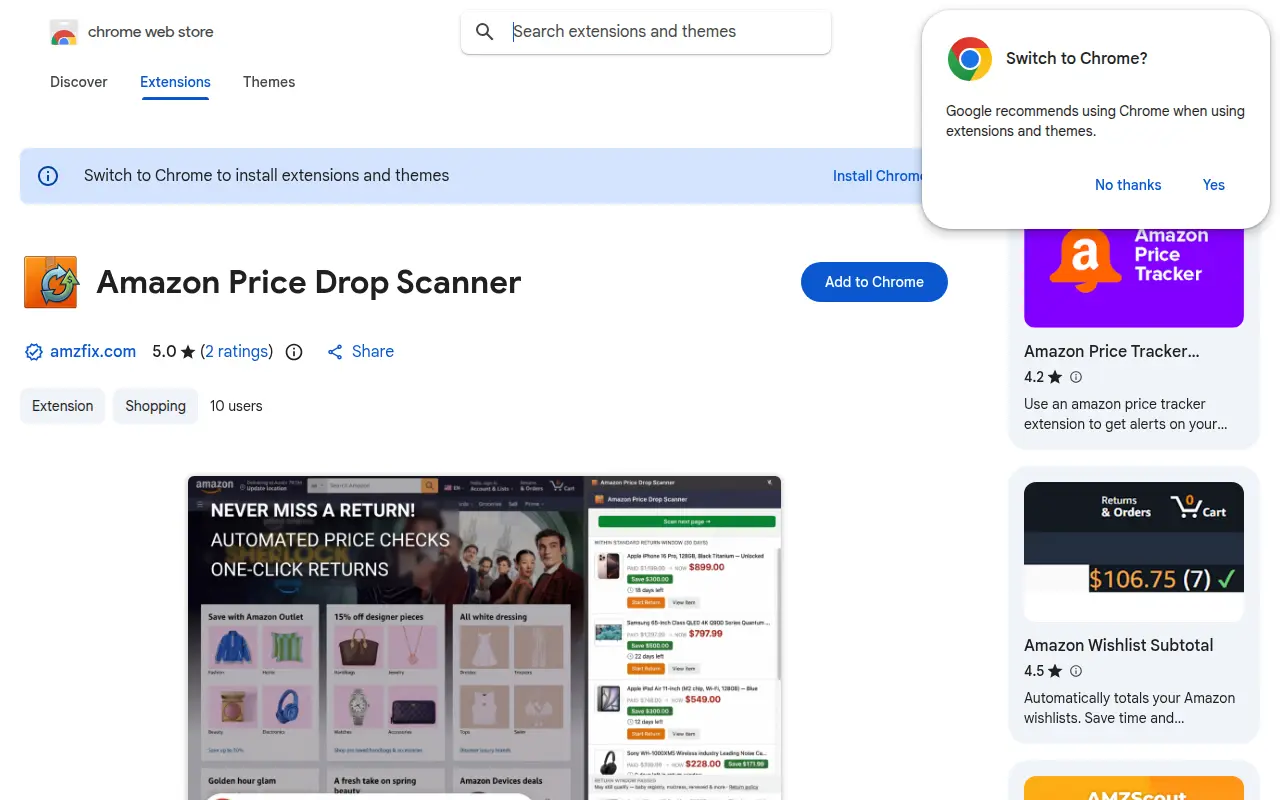Click the Add to Chrome button

click(874, 282)
